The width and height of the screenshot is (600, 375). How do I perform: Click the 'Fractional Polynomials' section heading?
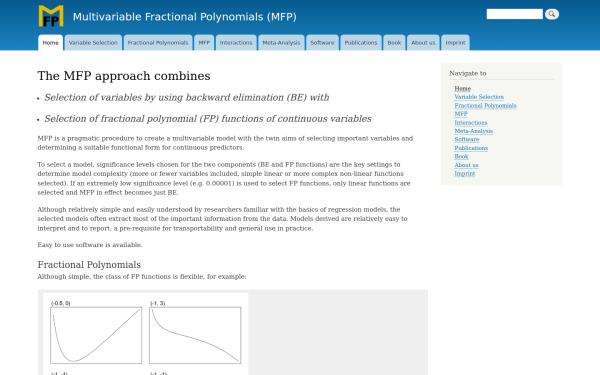[89, 265]
